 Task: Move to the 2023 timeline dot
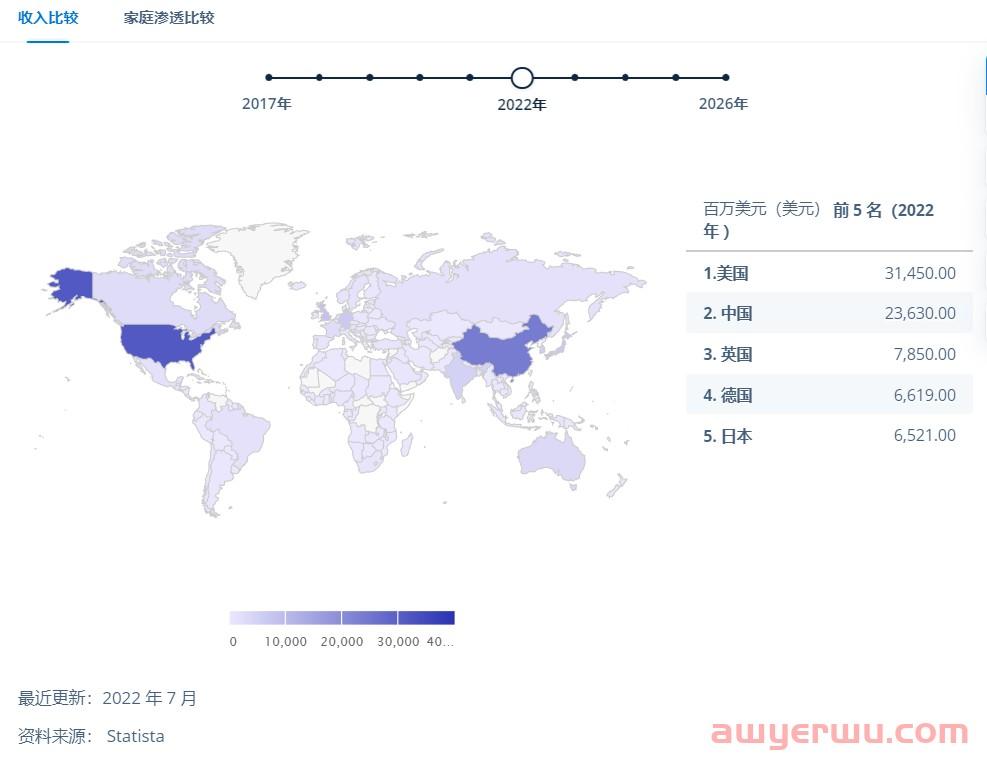(x=575, y=77)
